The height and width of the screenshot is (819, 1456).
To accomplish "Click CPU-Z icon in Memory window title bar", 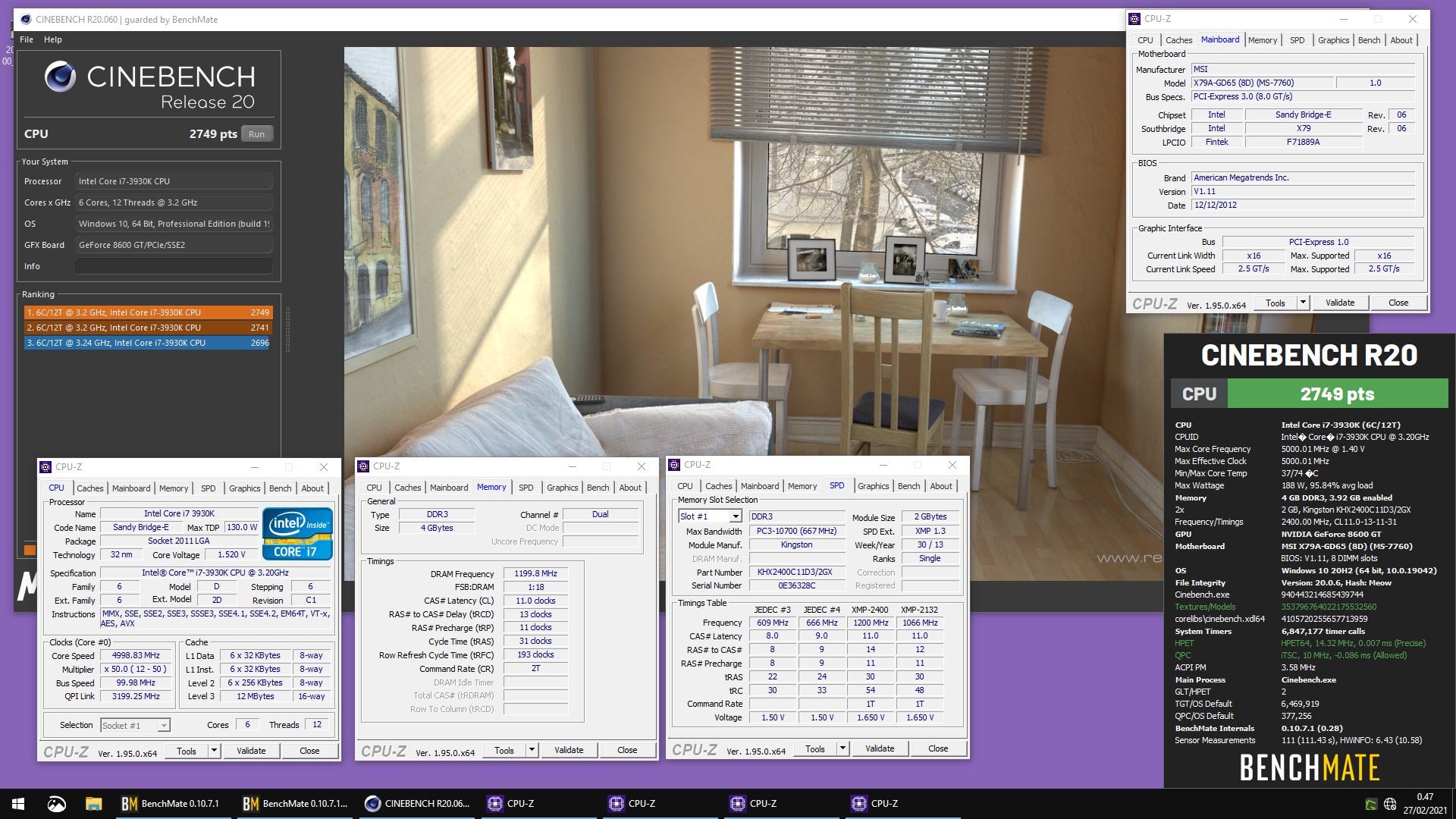I will [363, 466].
